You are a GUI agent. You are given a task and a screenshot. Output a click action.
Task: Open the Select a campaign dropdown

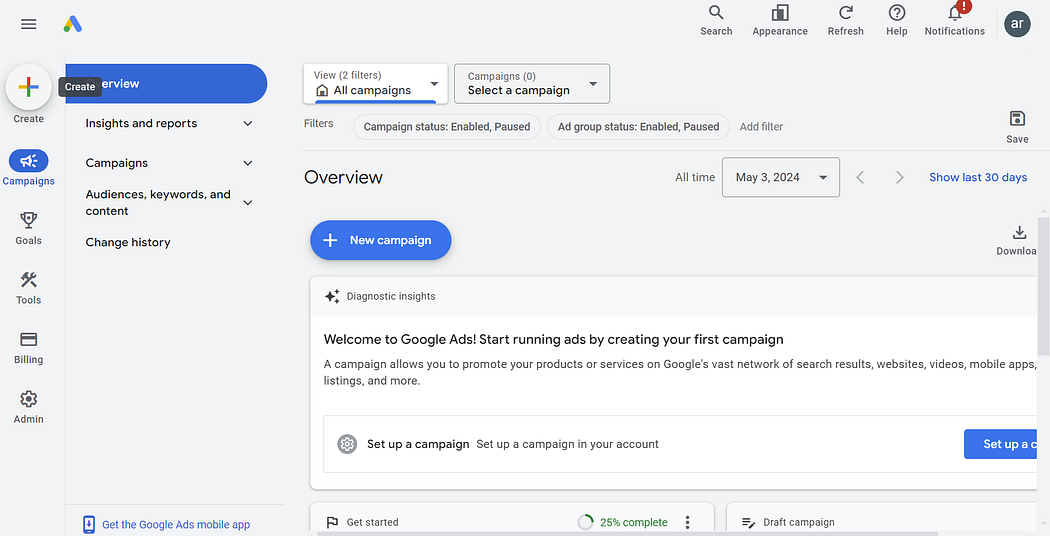tap(532, 84)
